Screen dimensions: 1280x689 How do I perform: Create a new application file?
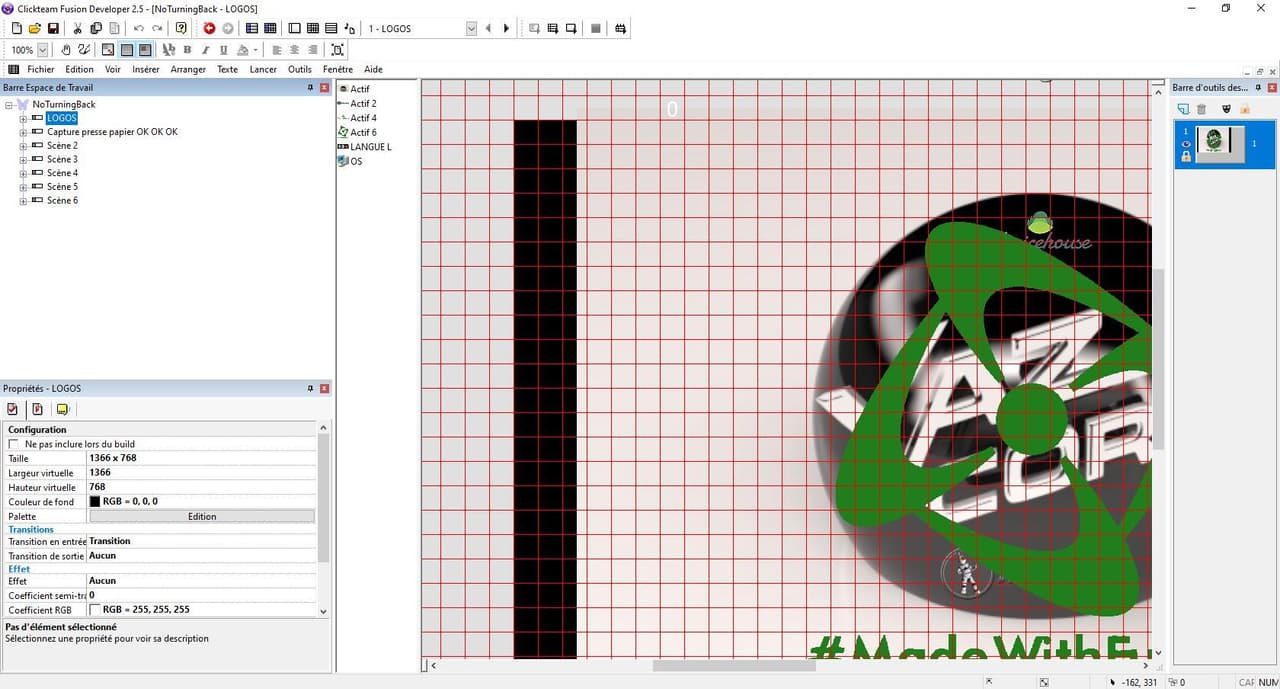pos(16,28)
